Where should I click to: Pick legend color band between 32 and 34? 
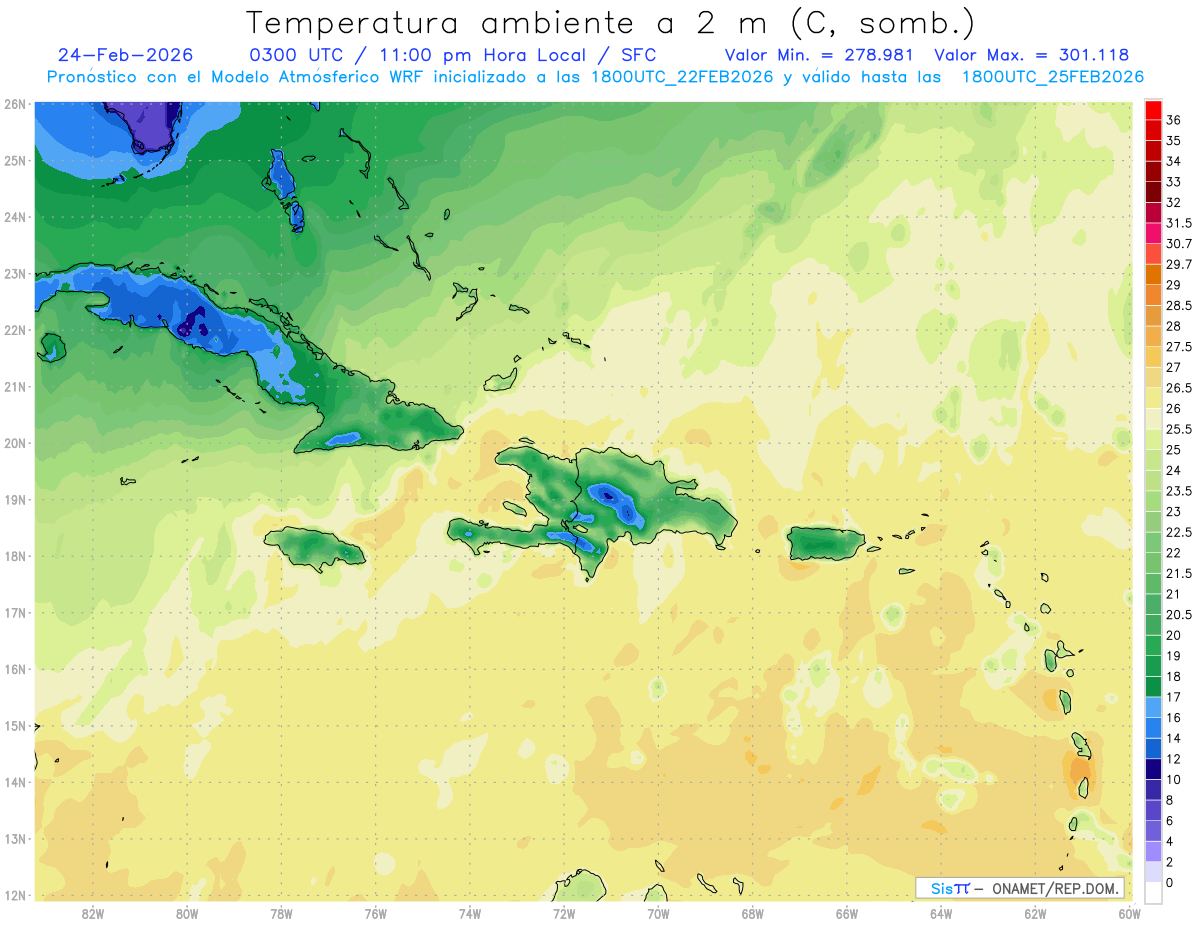click(x=1153, y=182)
